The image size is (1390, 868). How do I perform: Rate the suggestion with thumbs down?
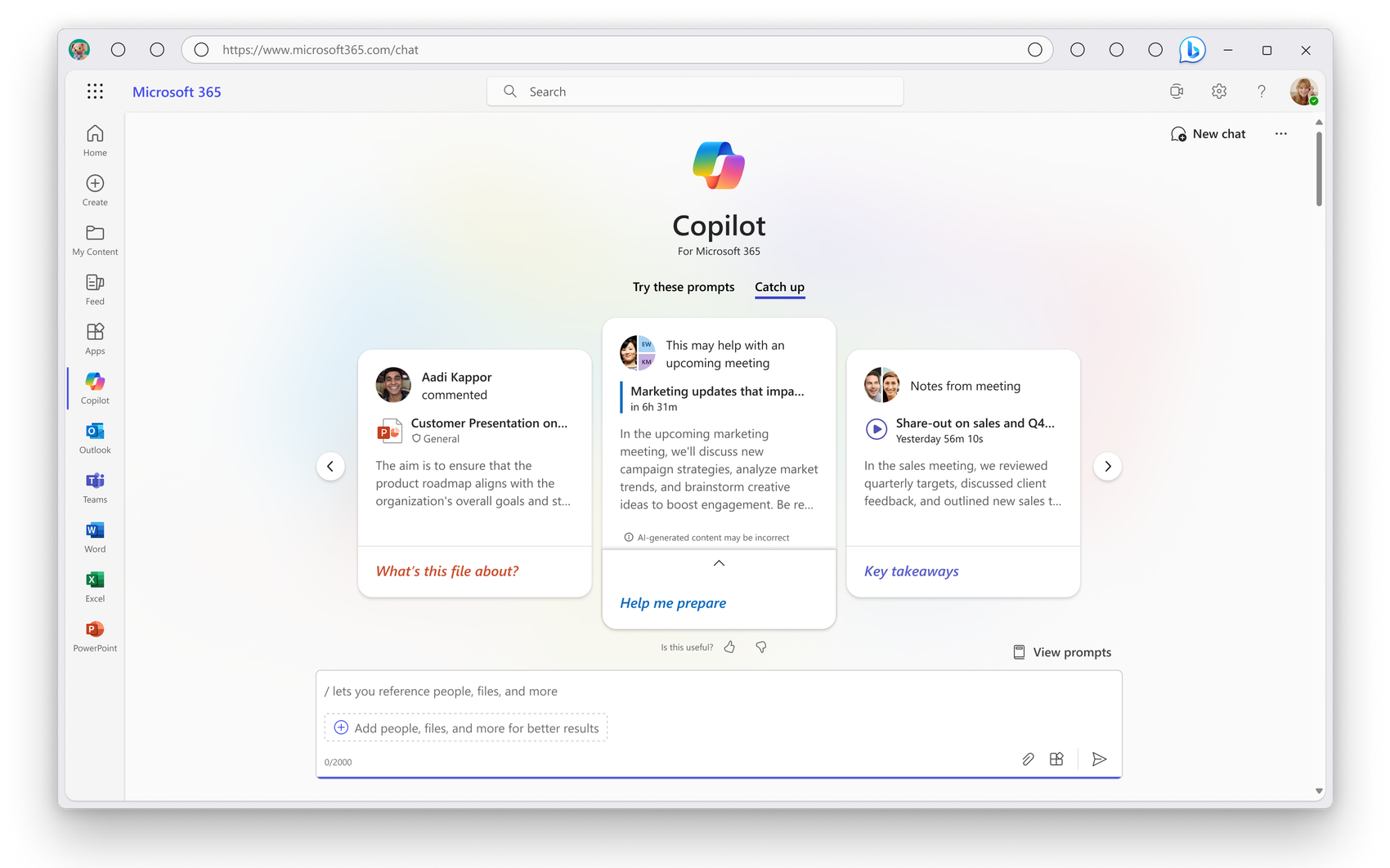point(760,647)
